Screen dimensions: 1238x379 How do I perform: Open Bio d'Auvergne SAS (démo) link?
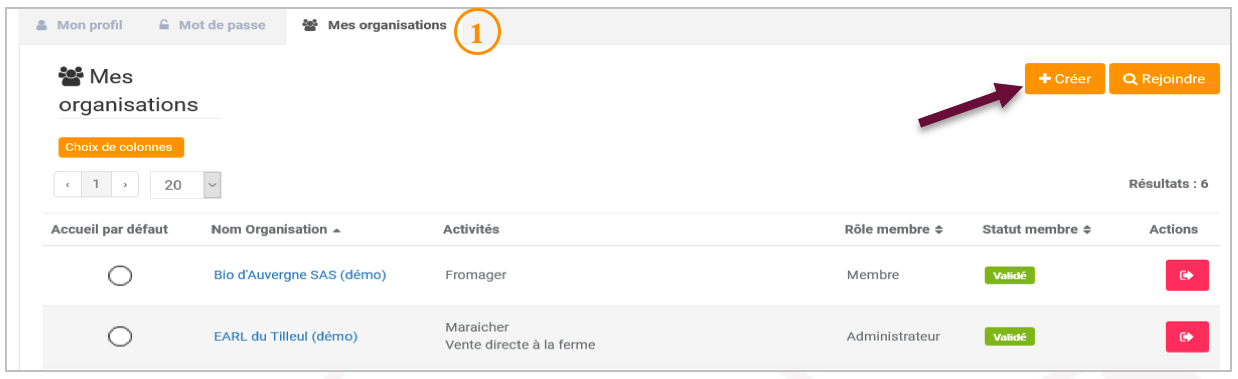point(300,275)
